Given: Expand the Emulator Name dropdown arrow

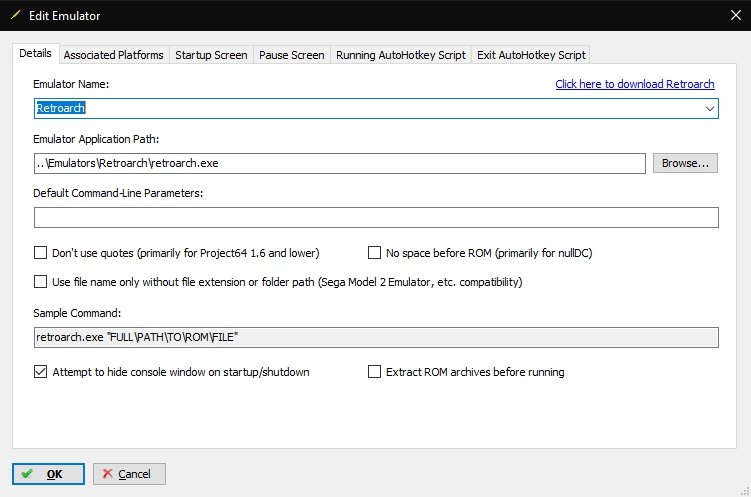Looking at the screenshot, I should 709,108.
